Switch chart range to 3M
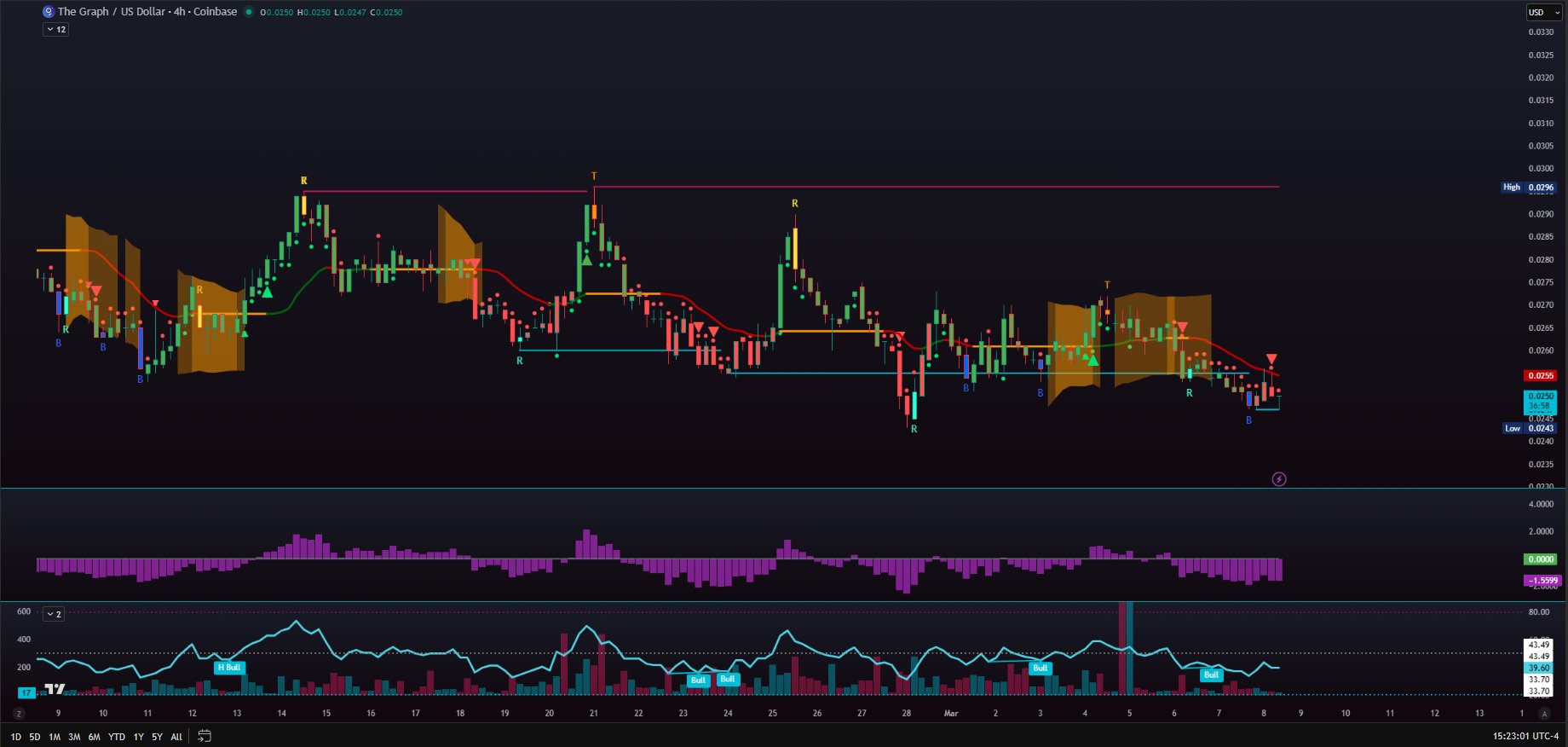 (74, 737)
